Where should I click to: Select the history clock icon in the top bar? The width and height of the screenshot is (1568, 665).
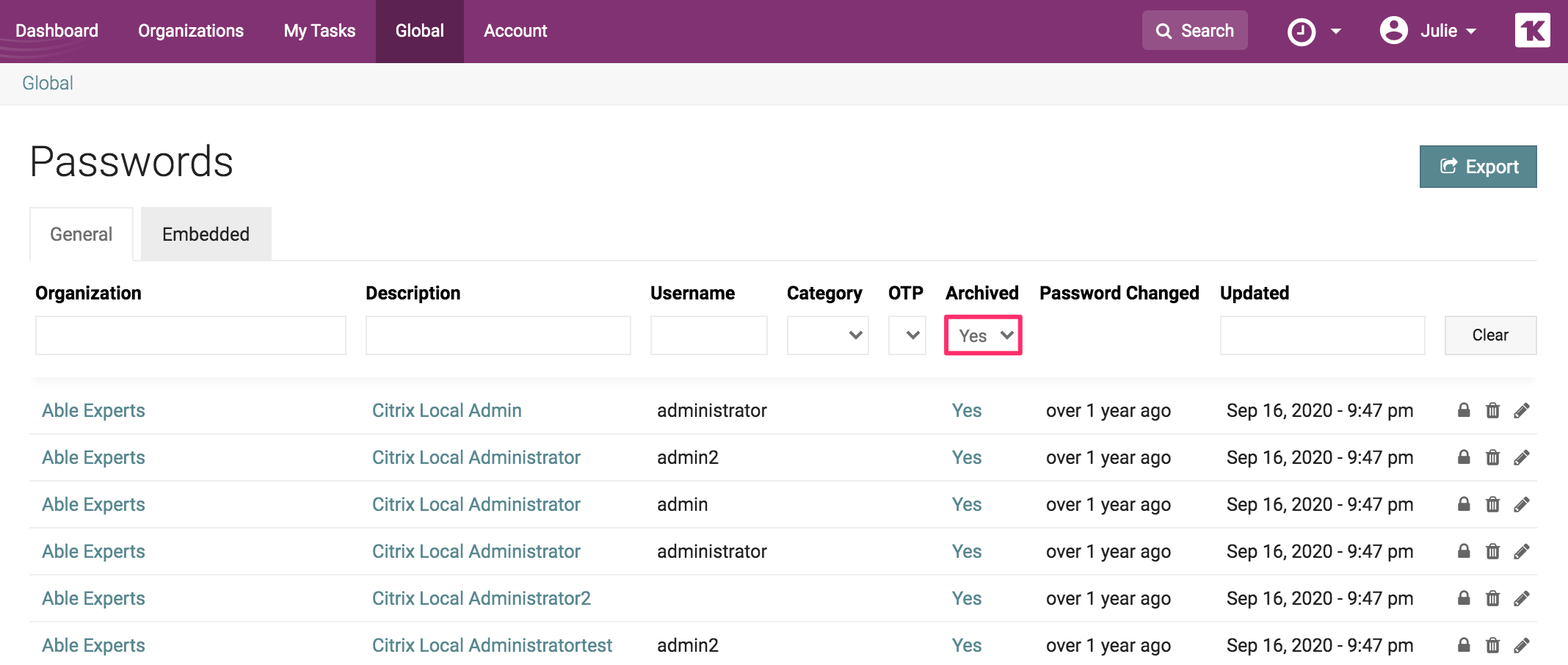point(1302,30)
